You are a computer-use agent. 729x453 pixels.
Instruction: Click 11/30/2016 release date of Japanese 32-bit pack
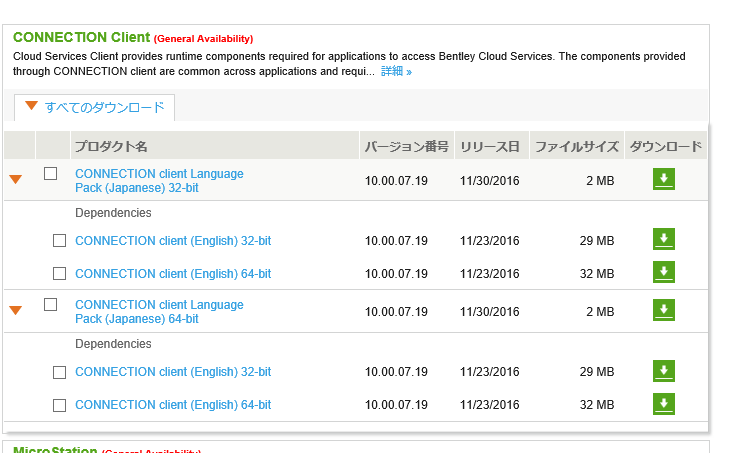point(490,181)
